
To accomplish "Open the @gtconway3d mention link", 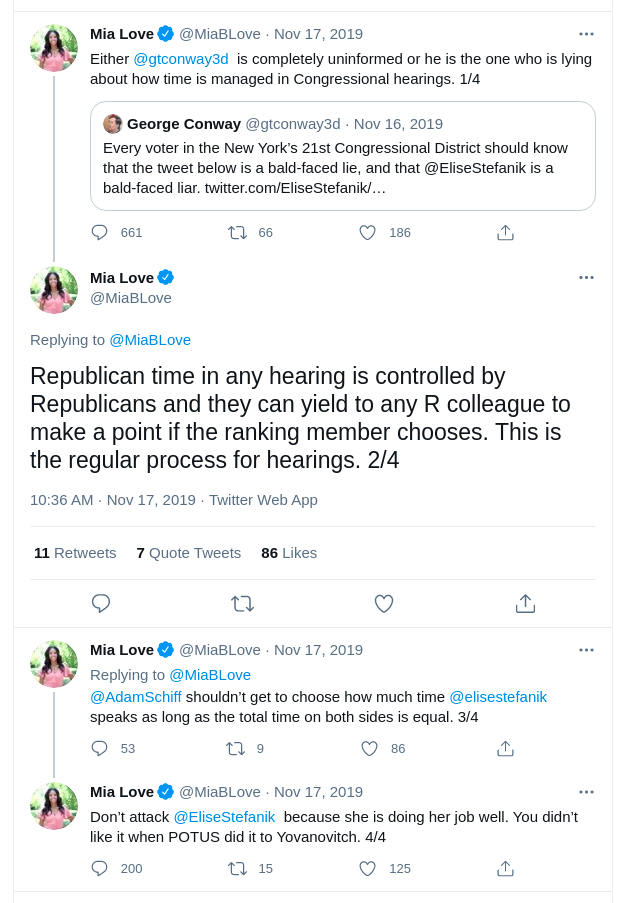I will pos(181,59).
